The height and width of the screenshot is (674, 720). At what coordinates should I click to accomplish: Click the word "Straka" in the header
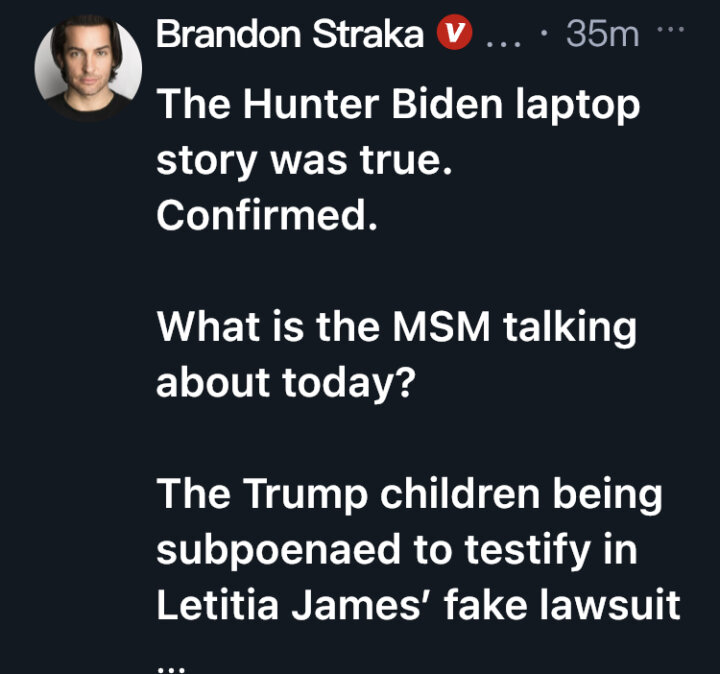point(368,34)
